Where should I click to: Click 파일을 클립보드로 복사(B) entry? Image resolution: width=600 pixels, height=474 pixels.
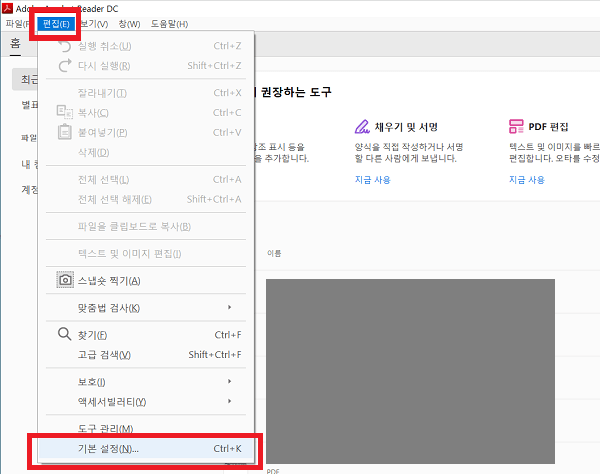[x=146, y=226]
